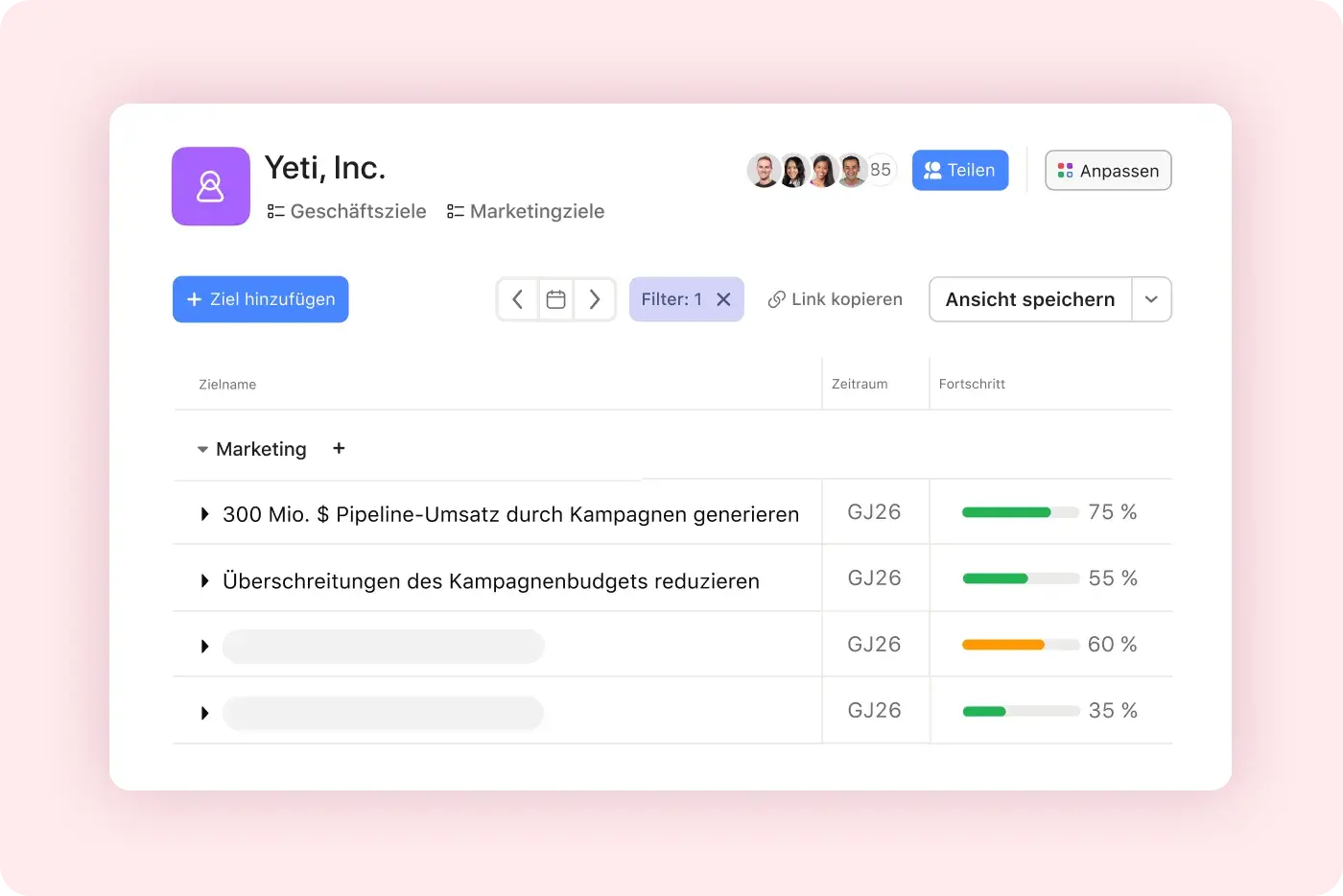Click Link kopieren to copy the link
This screenshot has width=1343, height=896.
tap(845, 298)
